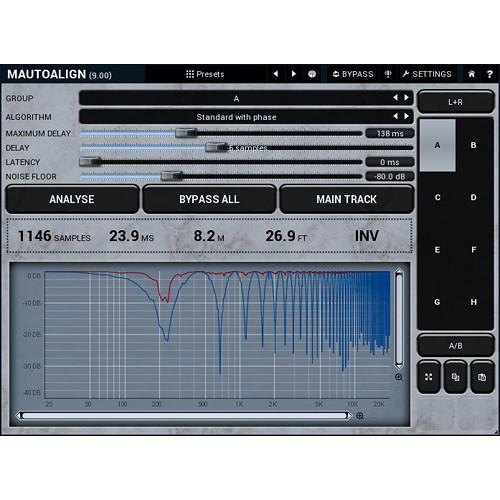Click the four-arrows icon below A/B
This screenshot has width=500, height=500.
[x=429, y=377]
